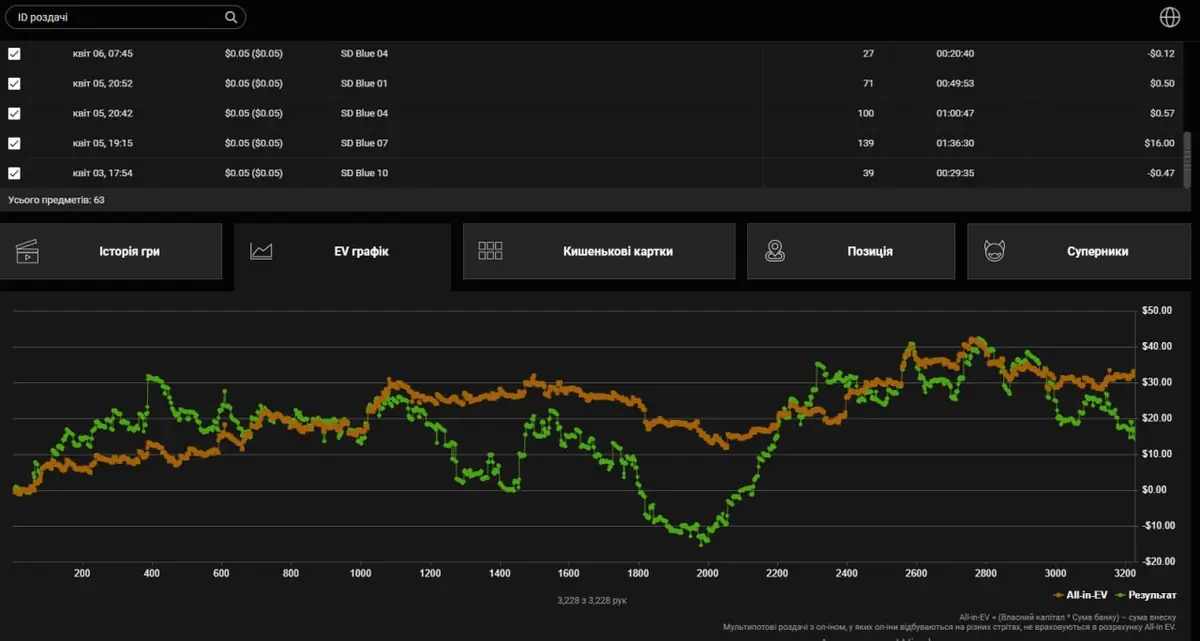Image resolution: width=1200 pixels, height=641 pixels.
Task: Click the card grid icon for Кишенькові картки
Action: (x=490, y=251)
